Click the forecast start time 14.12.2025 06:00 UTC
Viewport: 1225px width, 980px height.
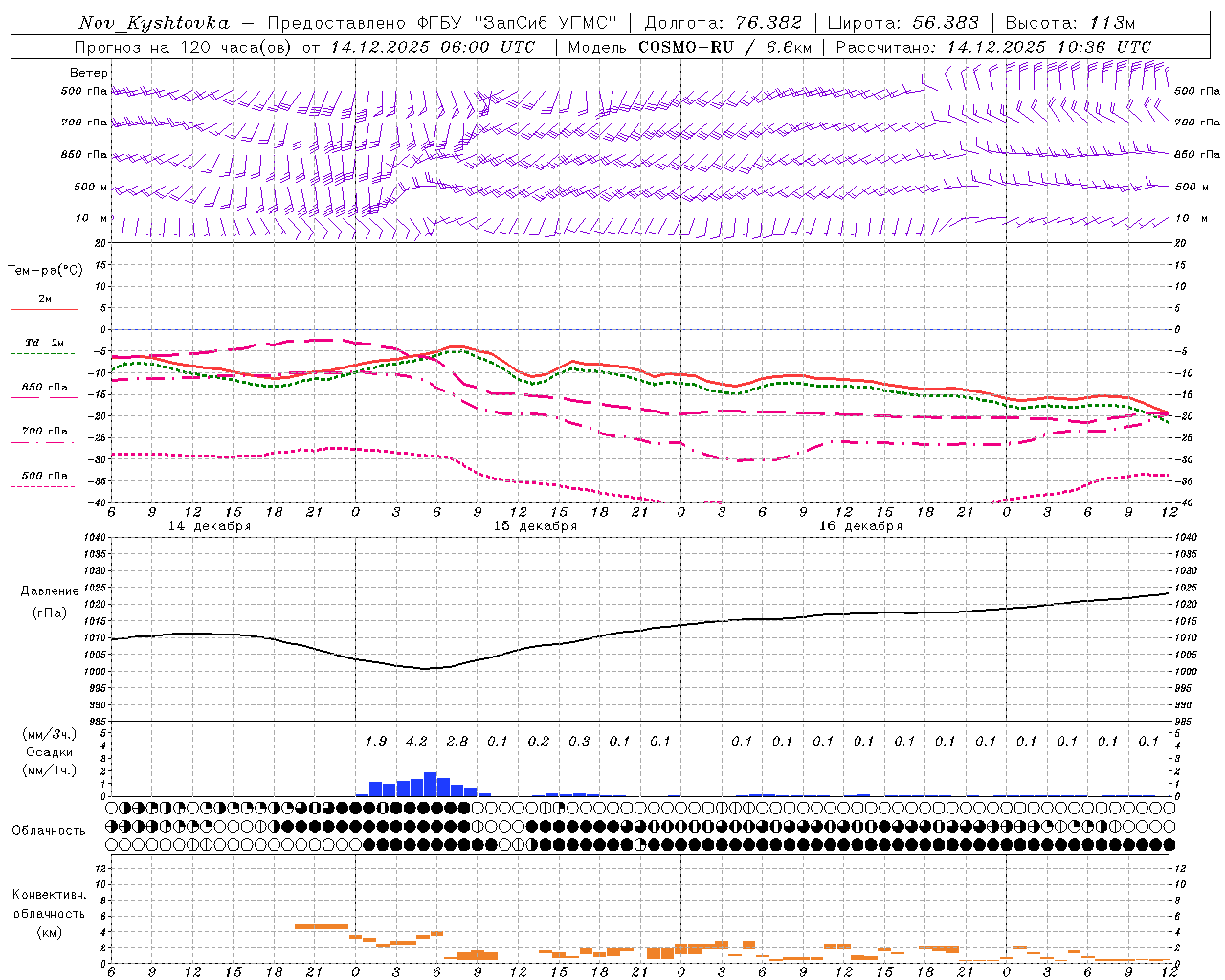[x=432, y=47]
